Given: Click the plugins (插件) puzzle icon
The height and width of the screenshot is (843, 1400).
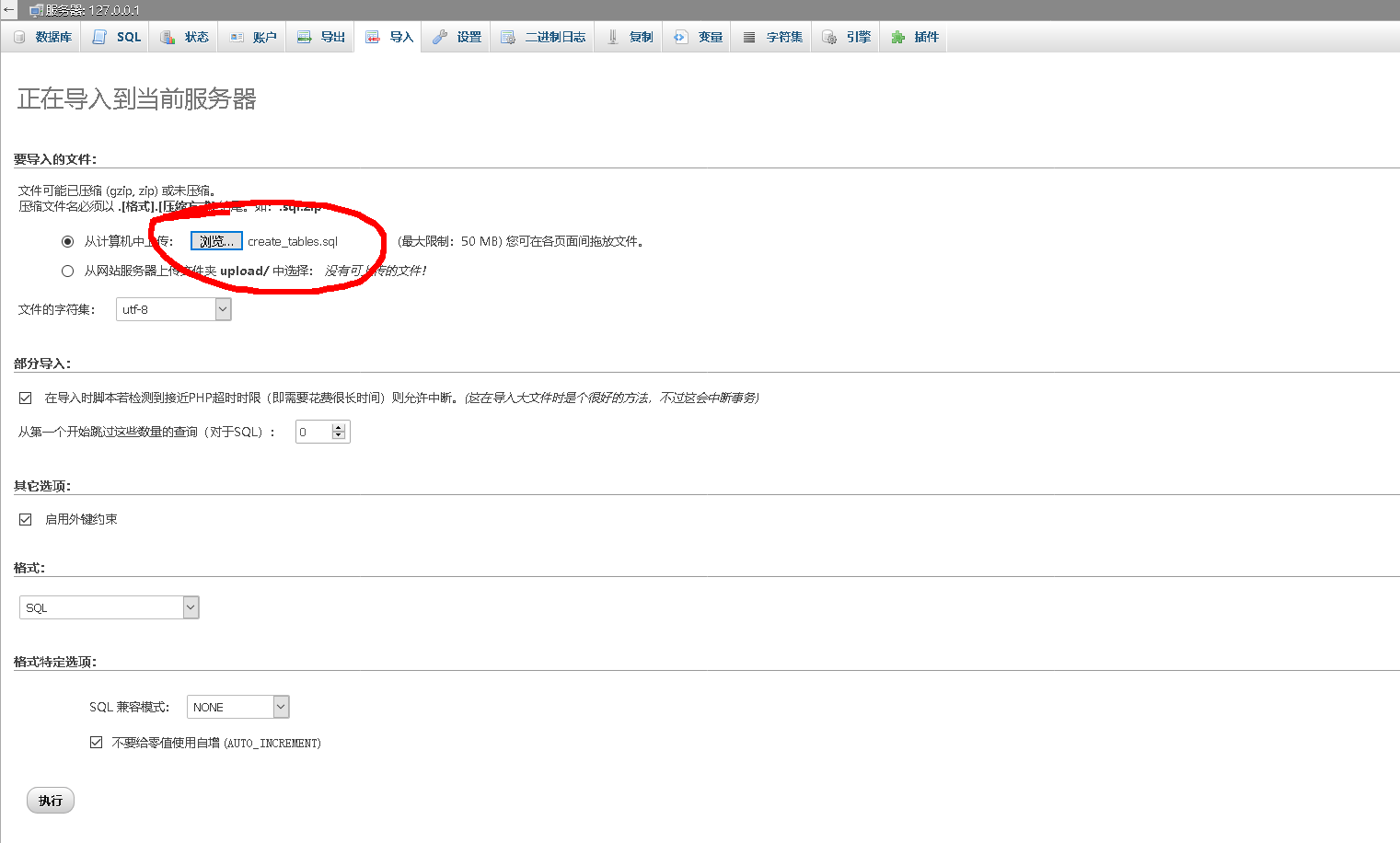Looking at the screenshot, I should (898, 37).
